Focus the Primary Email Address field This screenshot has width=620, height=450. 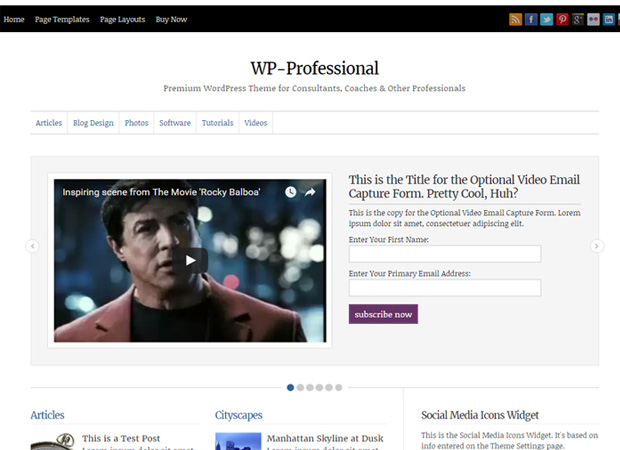click(x=445, y=288)
